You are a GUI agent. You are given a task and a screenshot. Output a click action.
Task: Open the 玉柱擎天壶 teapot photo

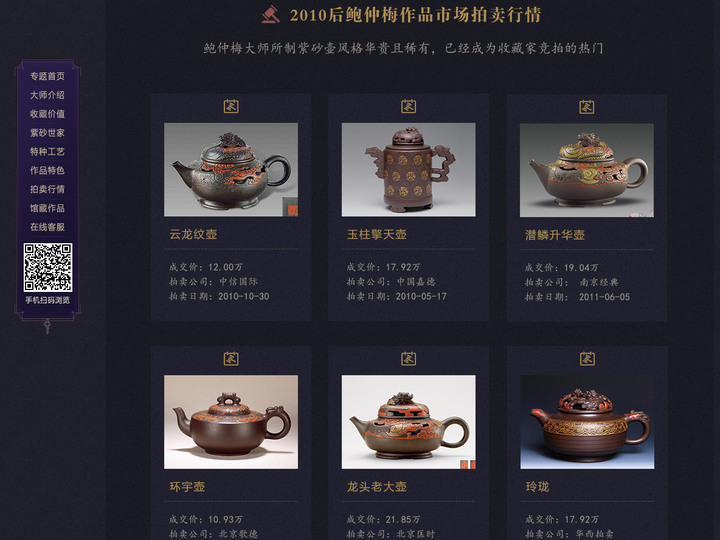point(409,169)
